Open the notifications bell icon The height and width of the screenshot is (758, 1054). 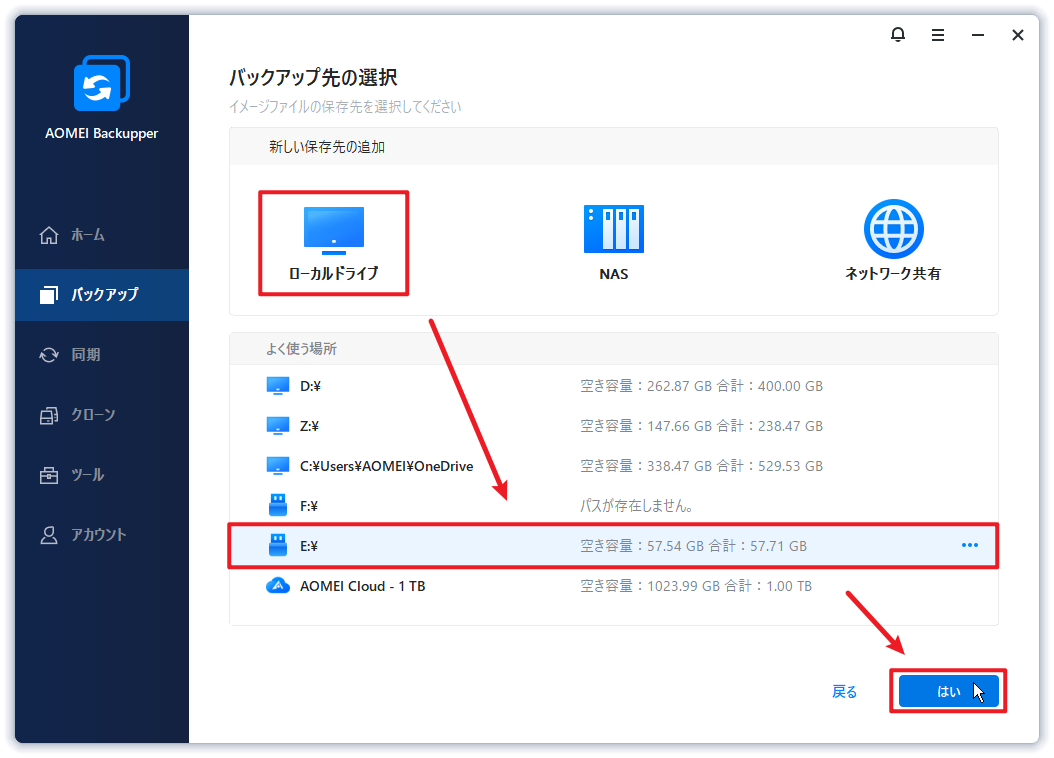(x=897, y=35)
